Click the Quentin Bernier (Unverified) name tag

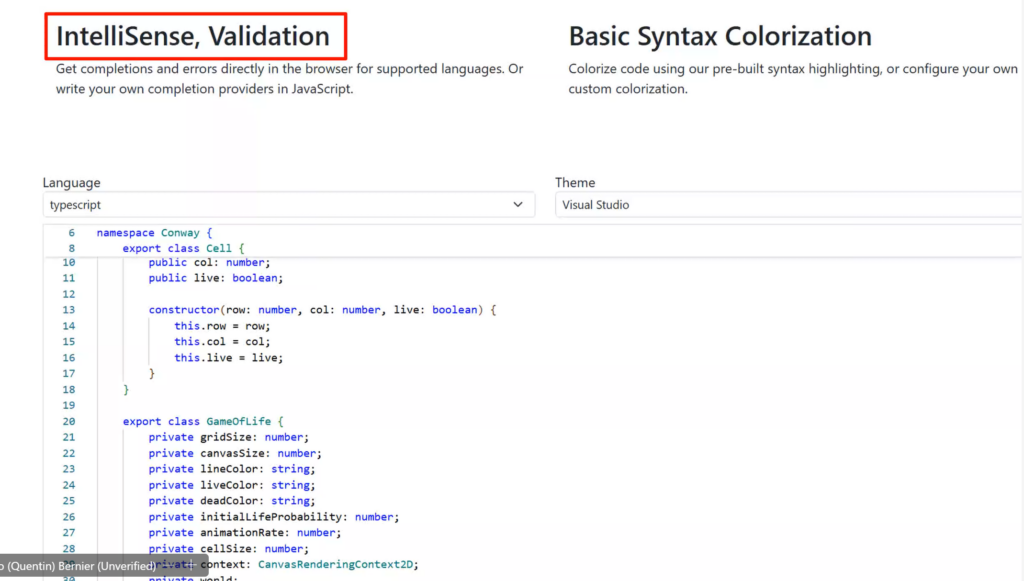click(80, 566)
